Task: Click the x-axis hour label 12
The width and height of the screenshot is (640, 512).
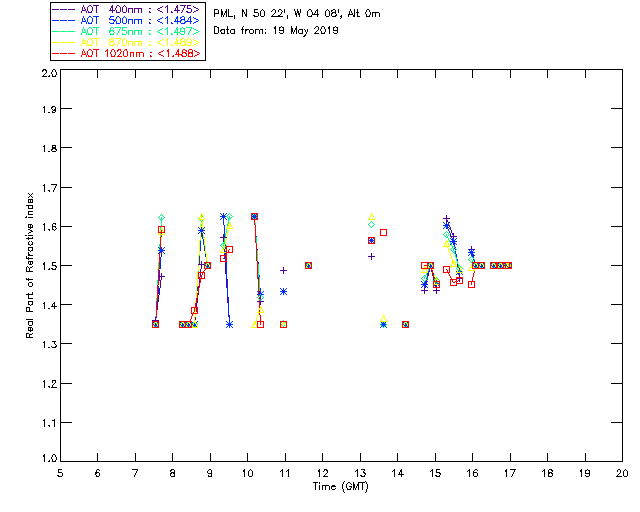Action: click(322, 473)
